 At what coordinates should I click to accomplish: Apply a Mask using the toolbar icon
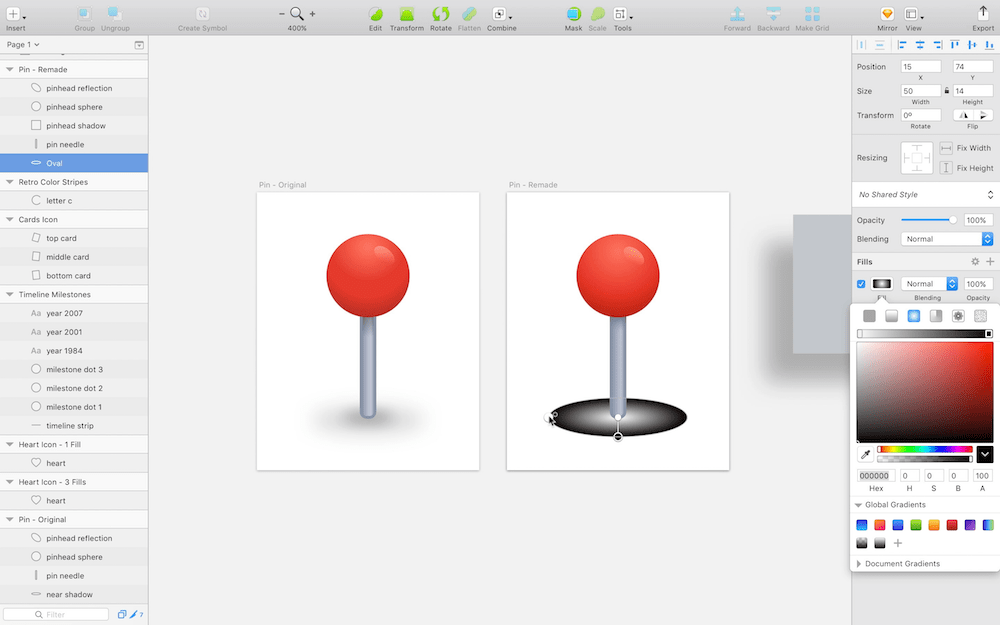(x=573, y=17)
